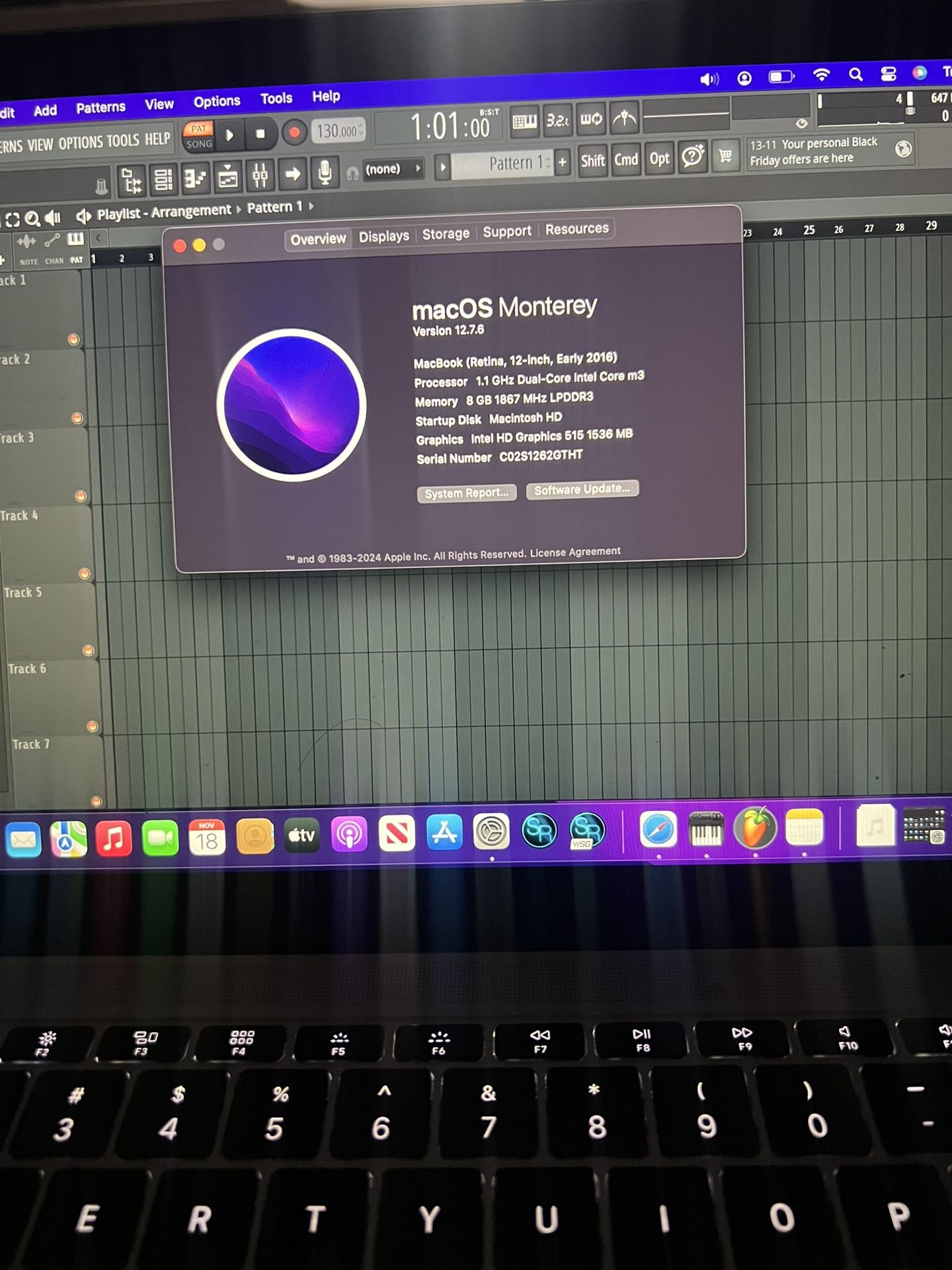Click the microphone recording icon
This screenshot has height=1270, width=952.
click(325, 173)
